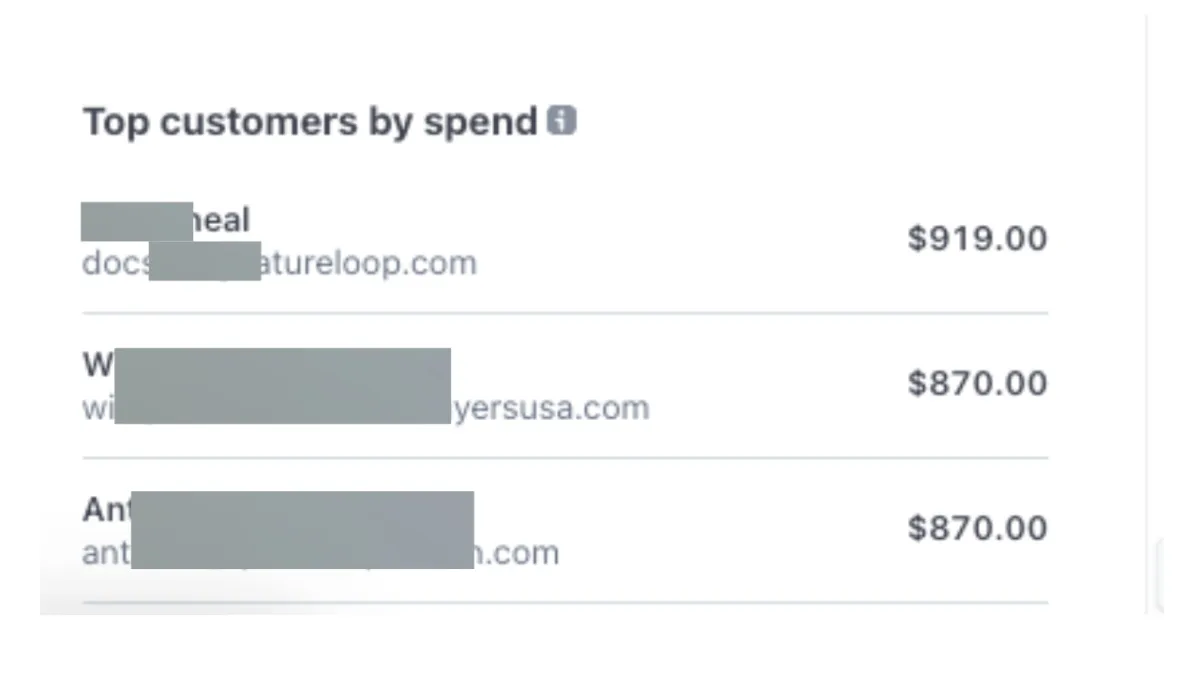1200x675 pixels.
Task: Click the info icon beside Top customers by spend
Action: pyautogui.click(x=562, y=122)
